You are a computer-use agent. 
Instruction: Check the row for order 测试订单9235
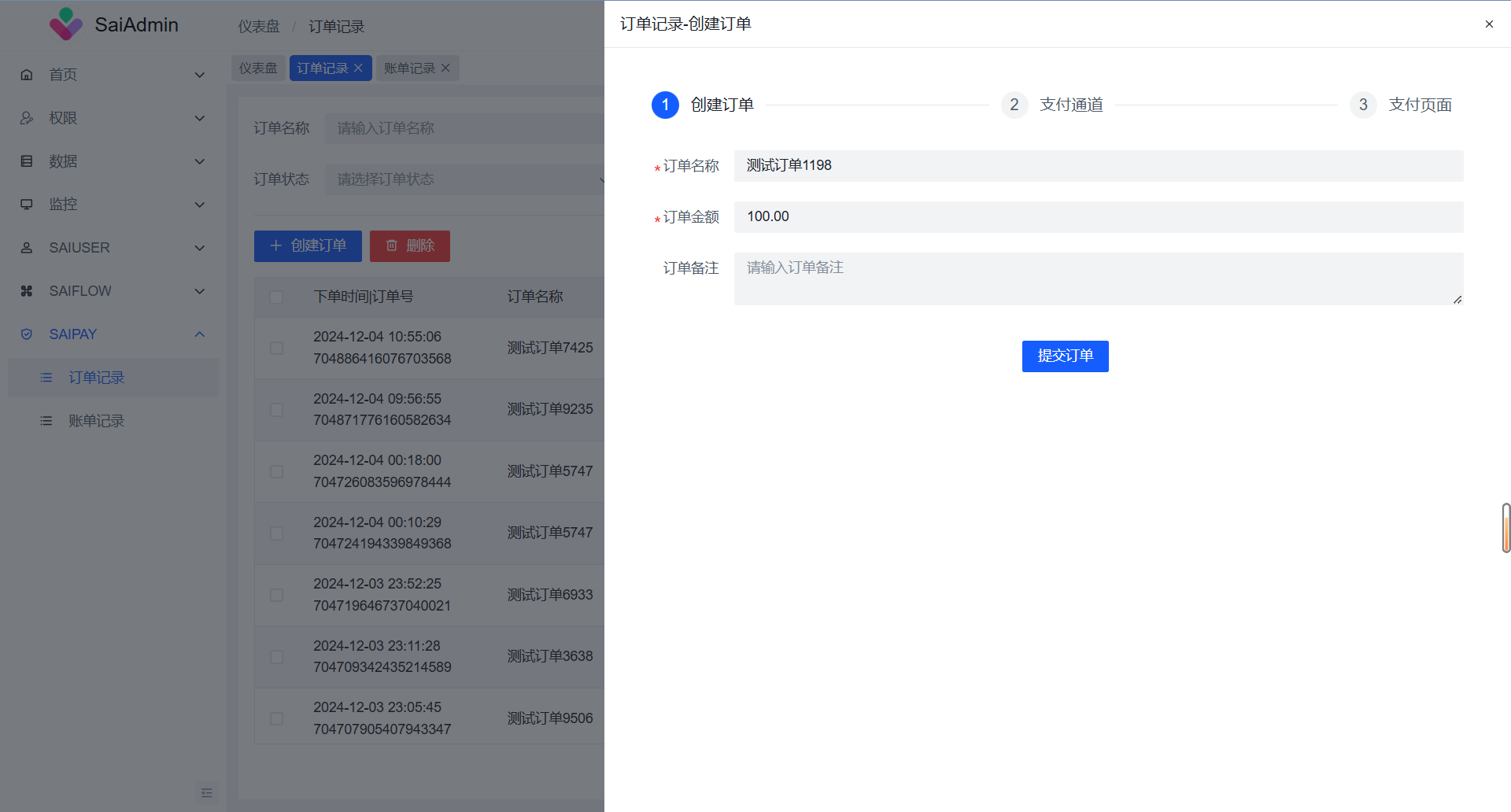[276, 410]
